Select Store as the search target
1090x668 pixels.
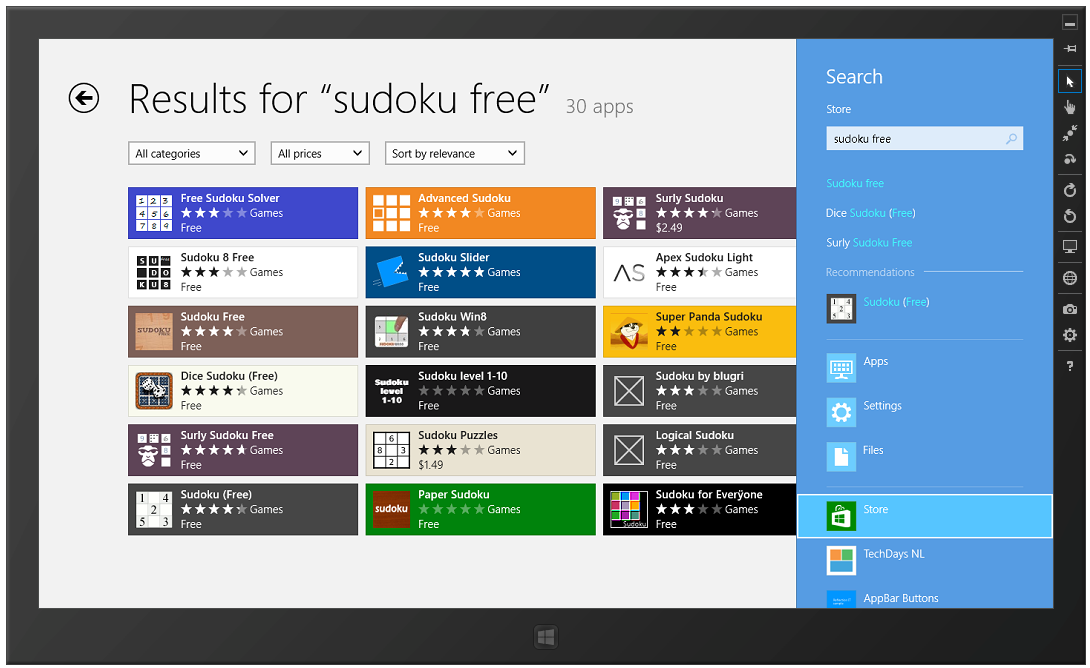tap(925, 516)
